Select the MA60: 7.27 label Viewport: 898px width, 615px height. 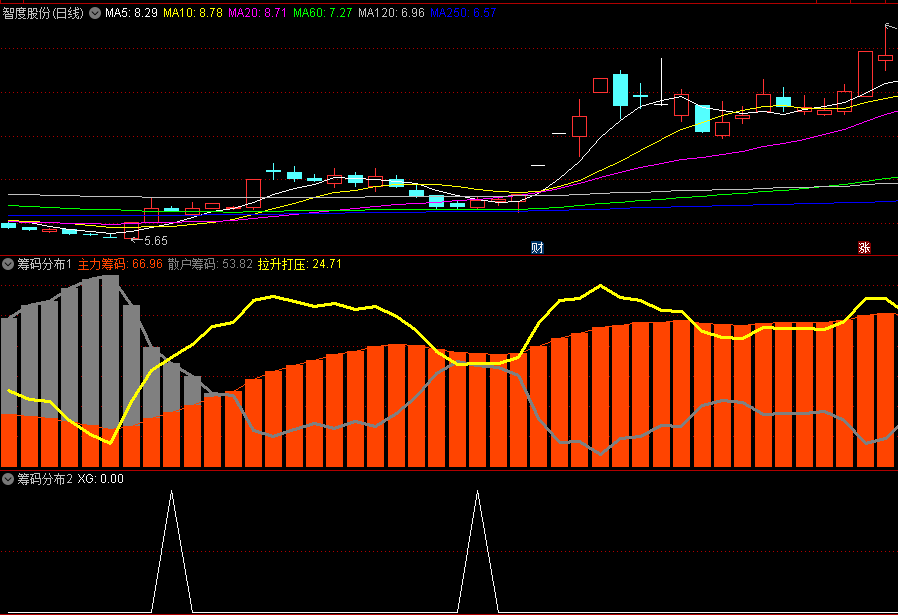pyautogui.click(x=322, y=13)
